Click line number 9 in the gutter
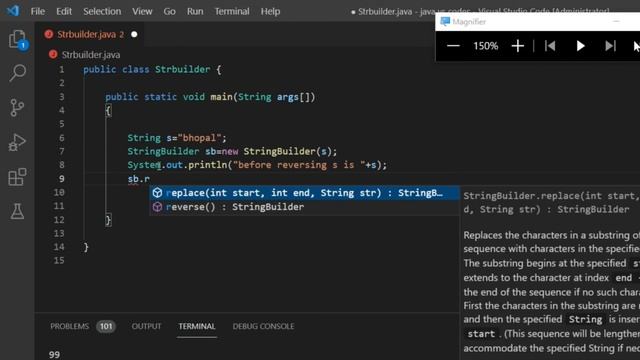This screenshot has height=360, width=640. [61, 179]
